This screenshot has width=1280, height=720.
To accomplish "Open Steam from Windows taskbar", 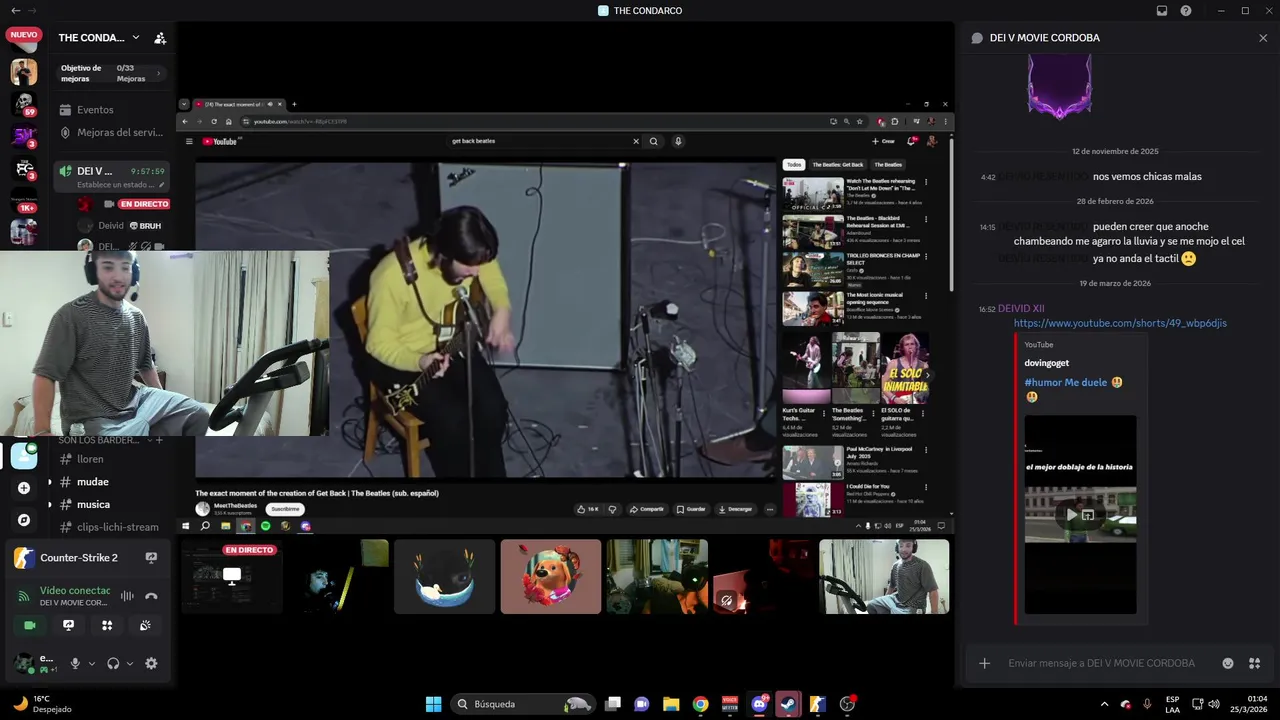I will (788, 704).
